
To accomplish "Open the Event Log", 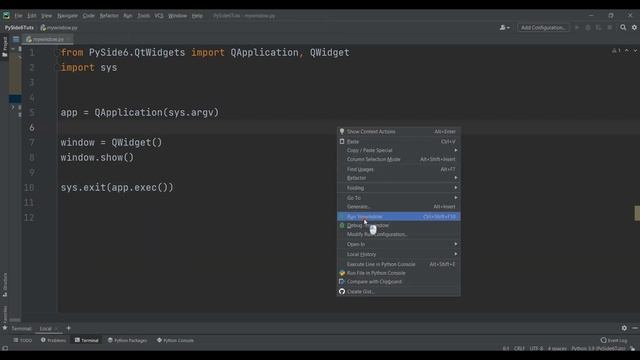I will point(614,340).
